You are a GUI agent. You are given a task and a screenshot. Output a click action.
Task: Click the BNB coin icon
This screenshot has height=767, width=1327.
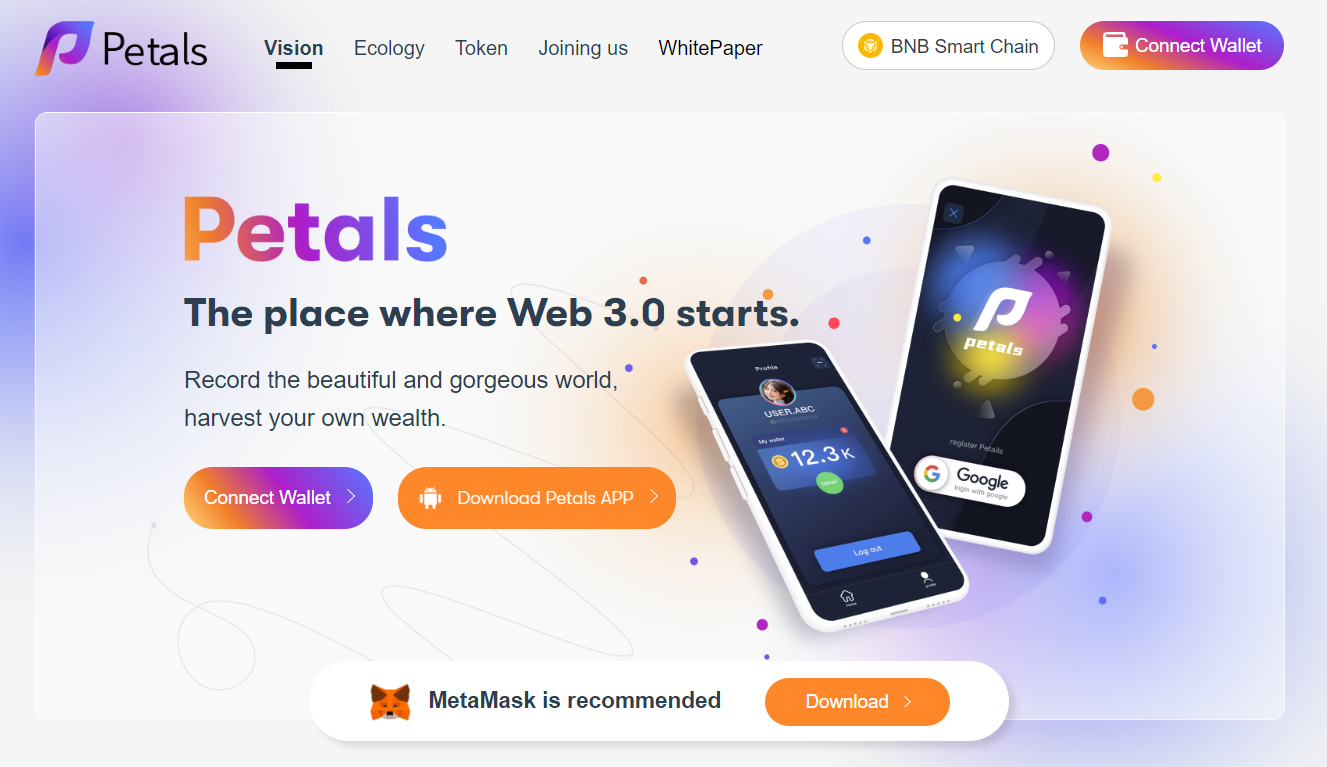[x=870, y=46]
